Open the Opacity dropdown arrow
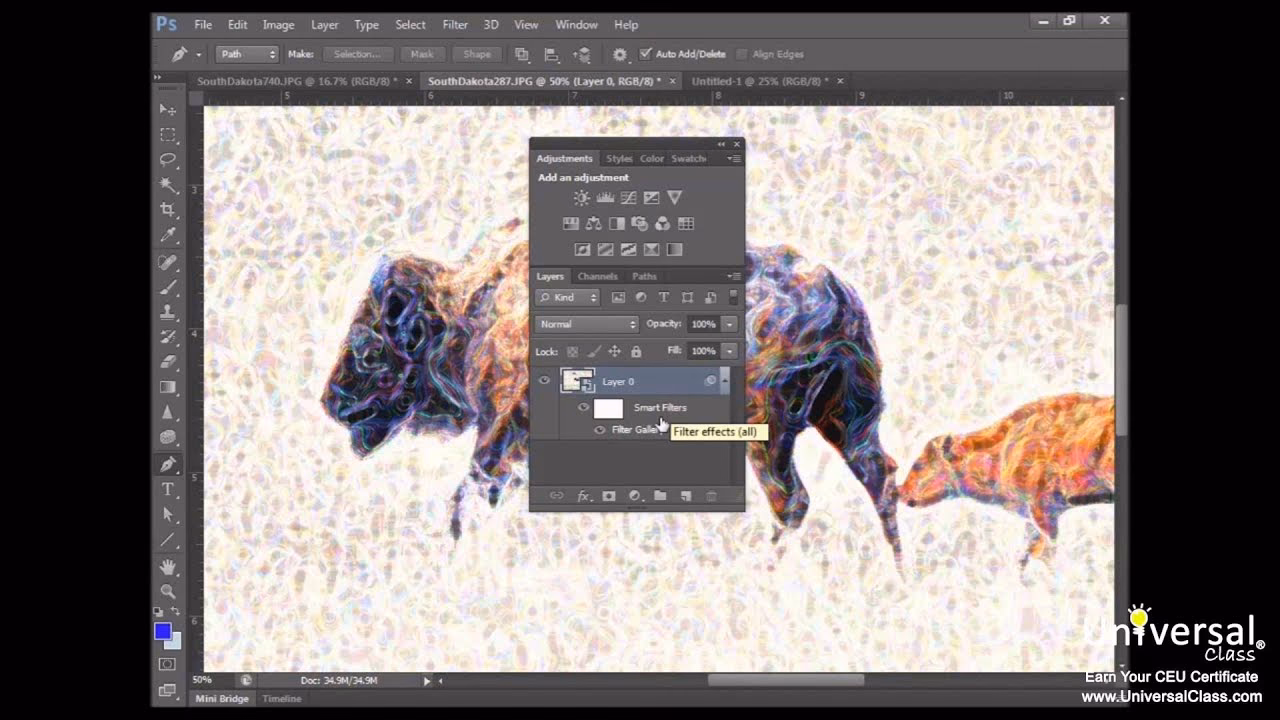The width and height of the screenshot is (1280, 720). (729, 324)
